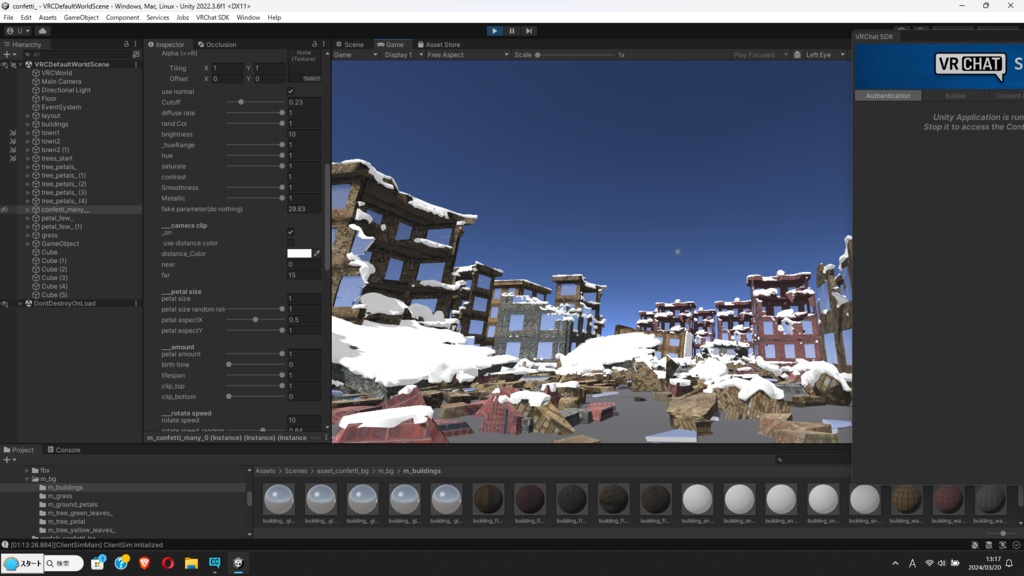Viewport: 1024px width, 576px height.
Task: Open Opera browser from taskbar
Action: click(x=168, y=563)
